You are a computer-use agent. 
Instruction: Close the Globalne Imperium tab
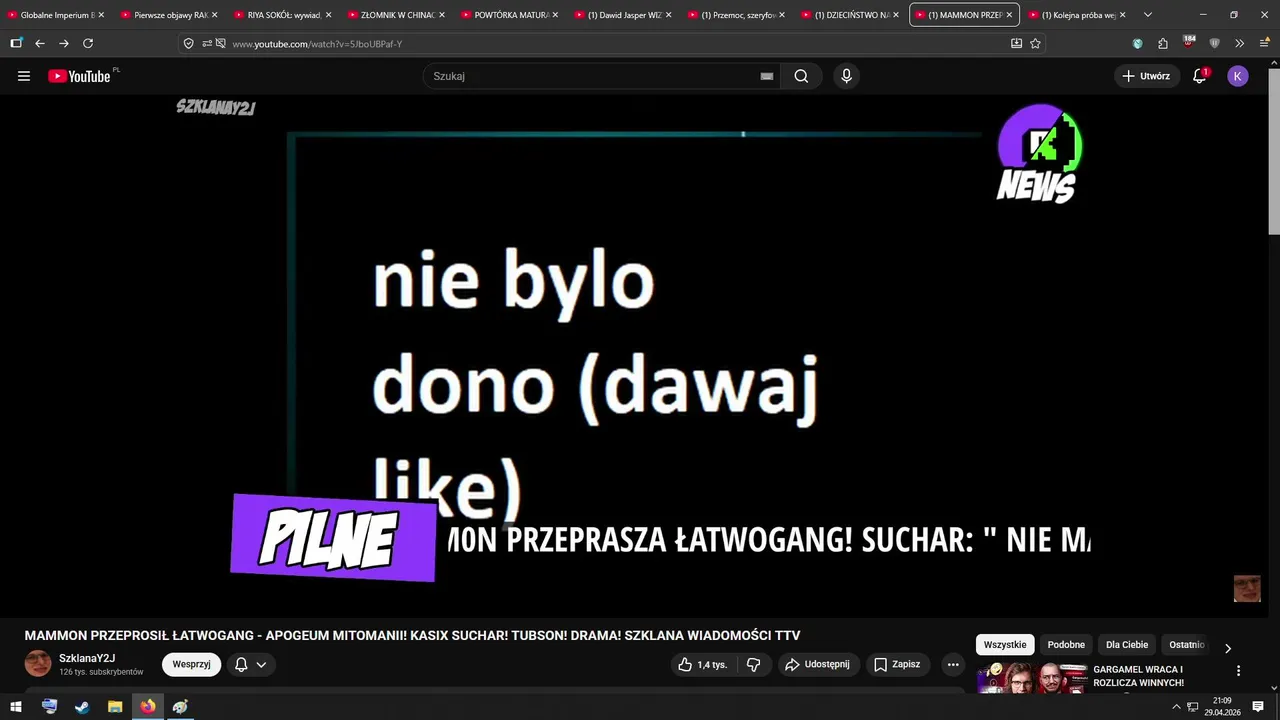pos(101,15)
